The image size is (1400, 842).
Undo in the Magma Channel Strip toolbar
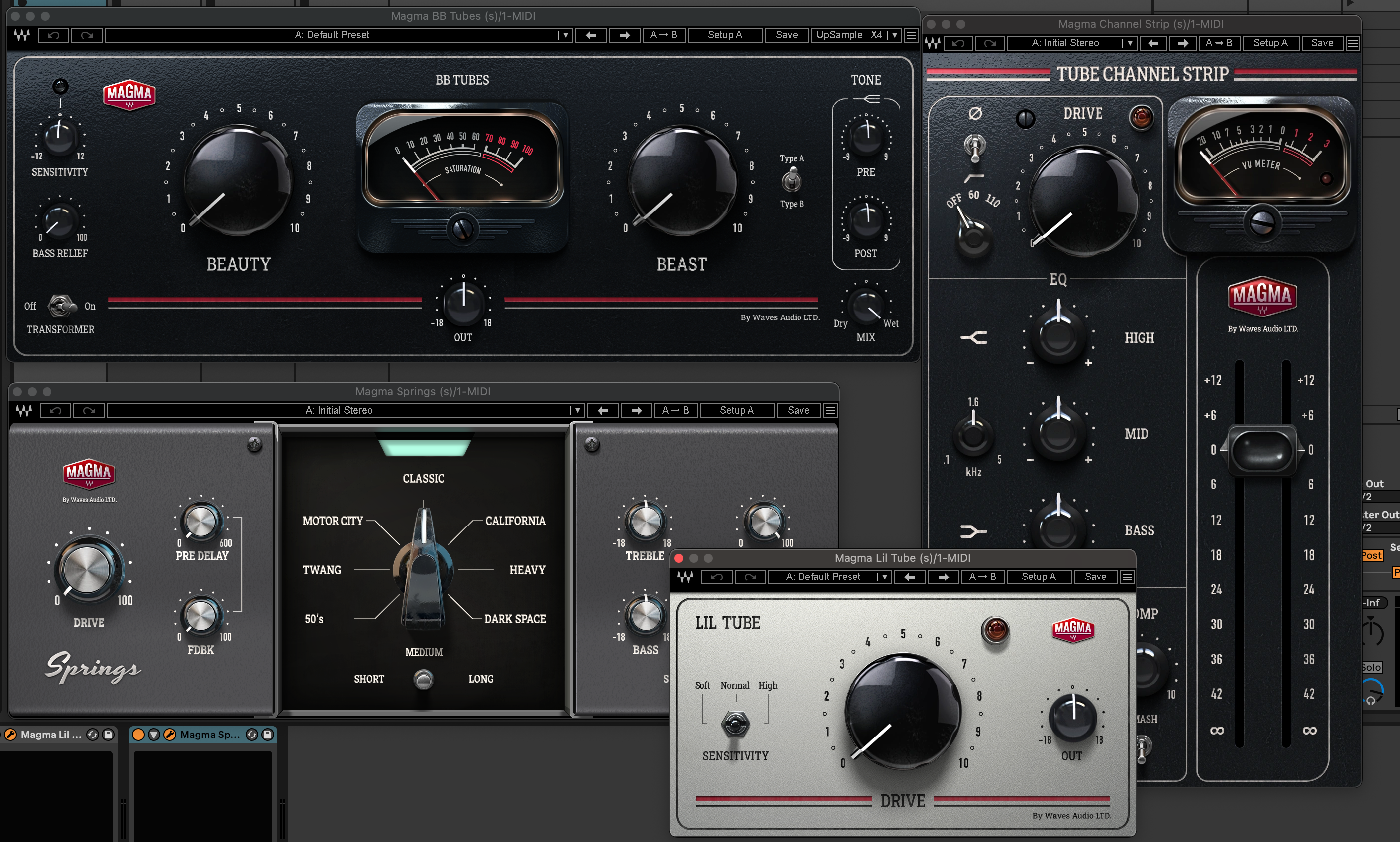[958, 43]
